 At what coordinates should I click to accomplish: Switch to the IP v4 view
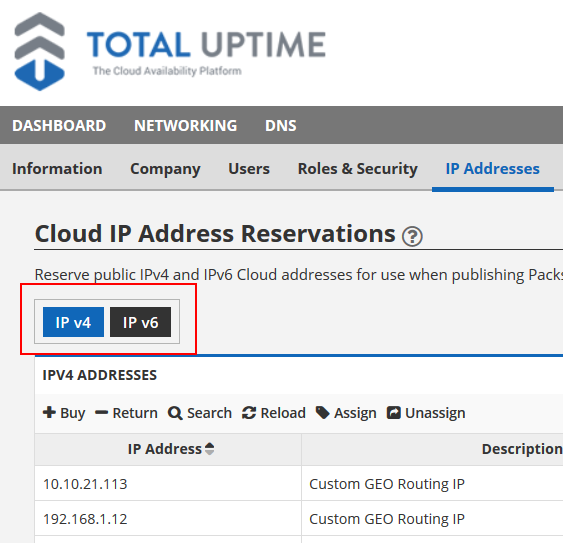pos(73,322)
